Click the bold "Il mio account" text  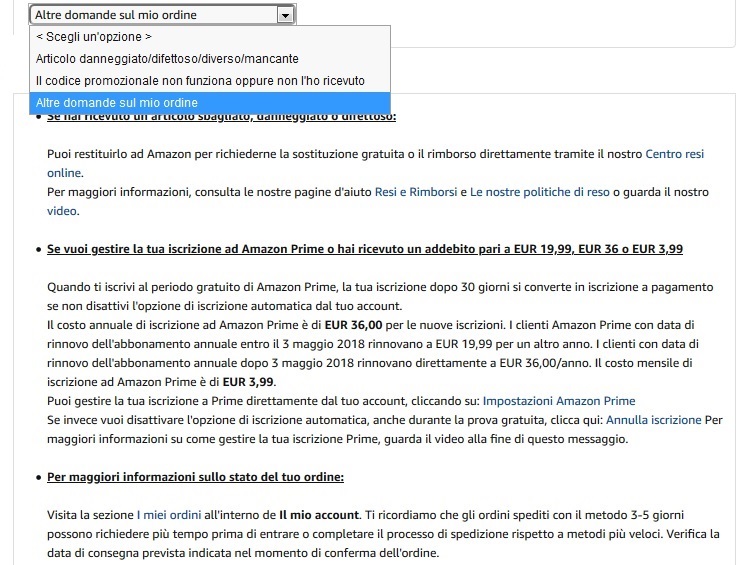click(x=319, y=515)
